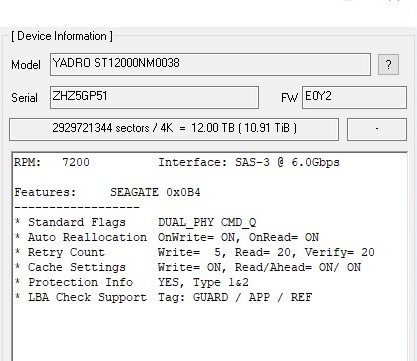Click the Model label text

(26, 65)
